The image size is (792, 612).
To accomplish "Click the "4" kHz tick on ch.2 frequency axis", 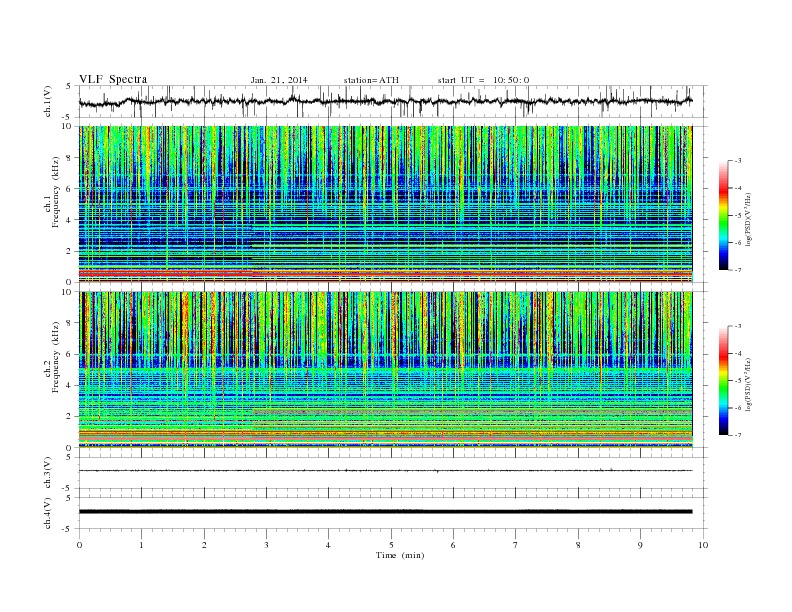I will 70,385.
